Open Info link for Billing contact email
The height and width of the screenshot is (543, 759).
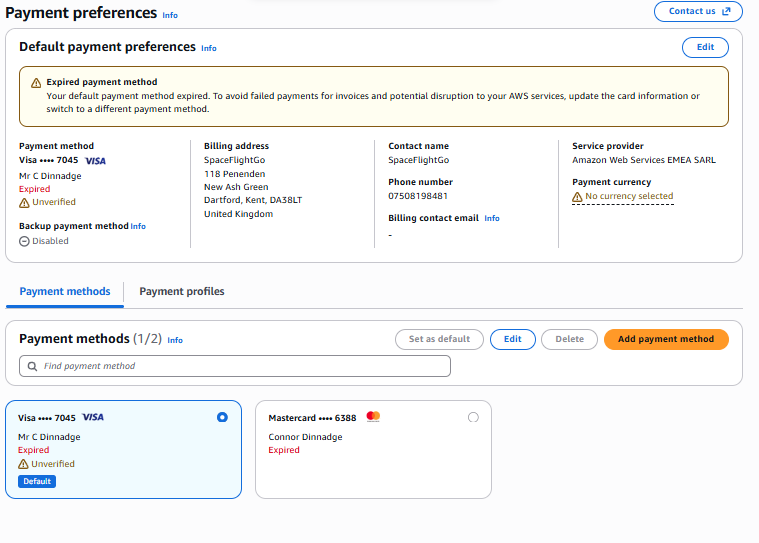point(492,218)
